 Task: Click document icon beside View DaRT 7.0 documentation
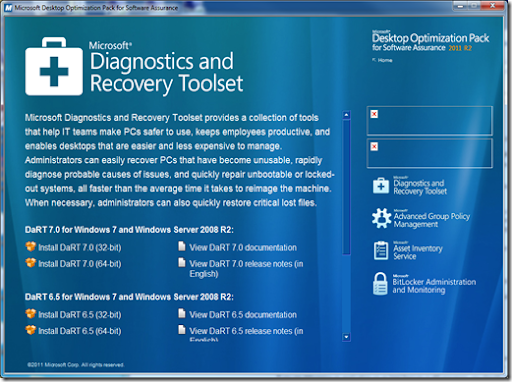(182, 246)
